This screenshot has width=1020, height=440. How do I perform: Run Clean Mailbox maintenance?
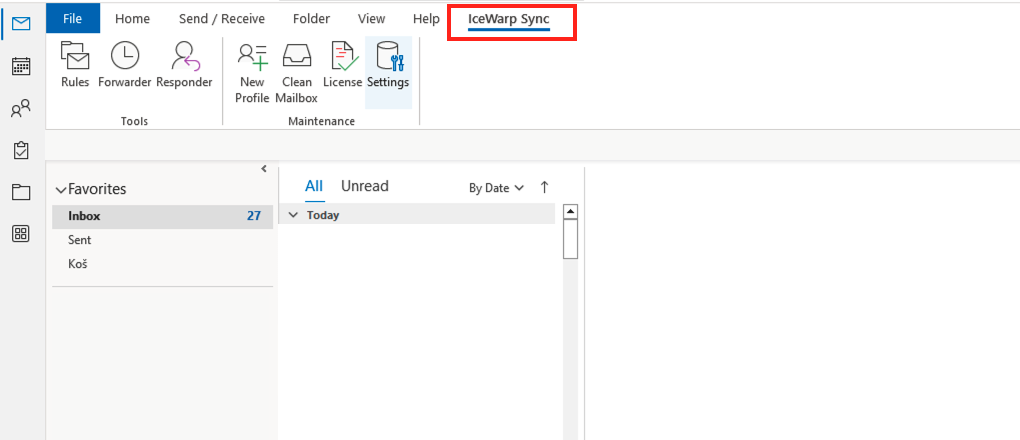[297, 73]
